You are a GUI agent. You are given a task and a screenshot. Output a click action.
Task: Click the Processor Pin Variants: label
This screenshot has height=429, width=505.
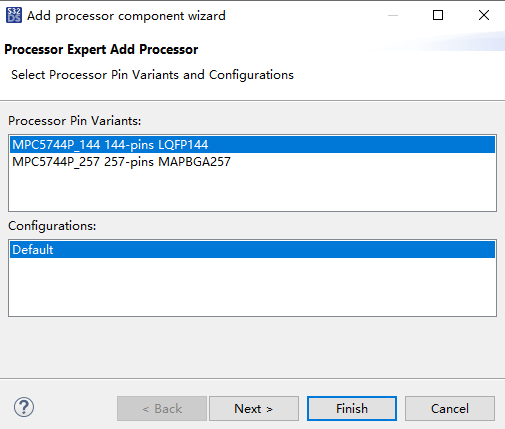(75, 121)
